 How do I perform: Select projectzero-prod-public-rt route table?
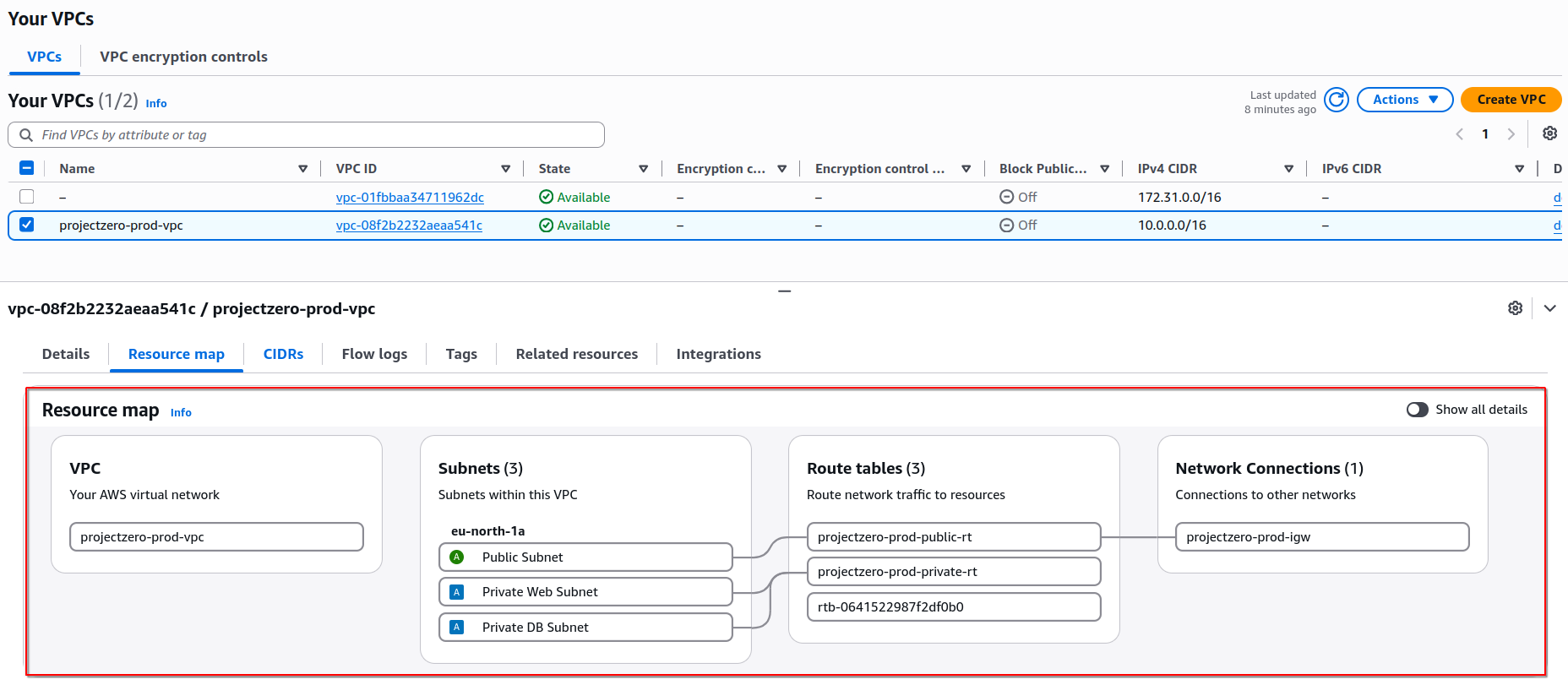pyautogui.click(x=954, y=537)
